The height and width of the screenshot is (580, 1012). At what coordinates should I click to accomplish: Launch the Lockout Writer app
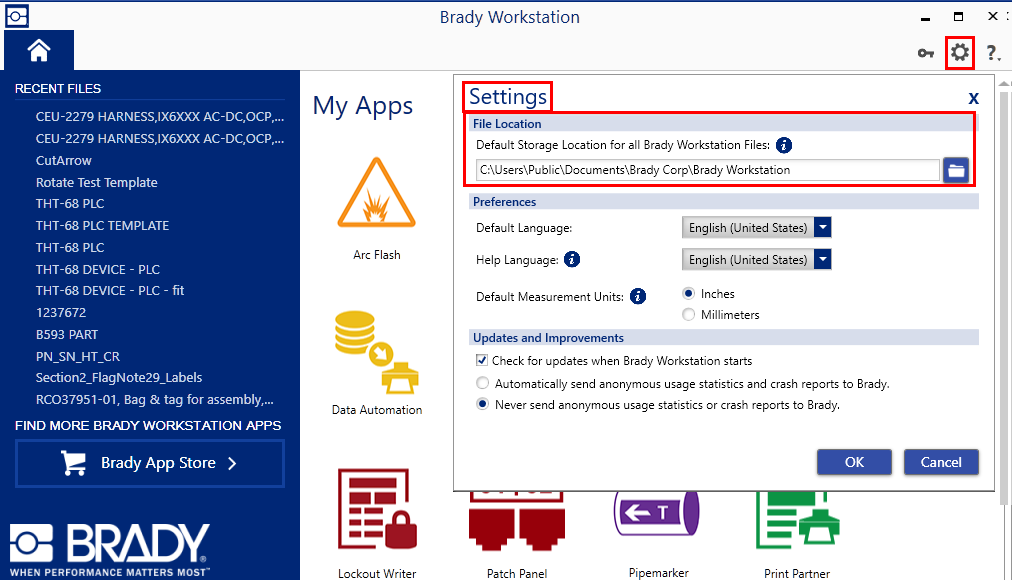coord(377,523)
